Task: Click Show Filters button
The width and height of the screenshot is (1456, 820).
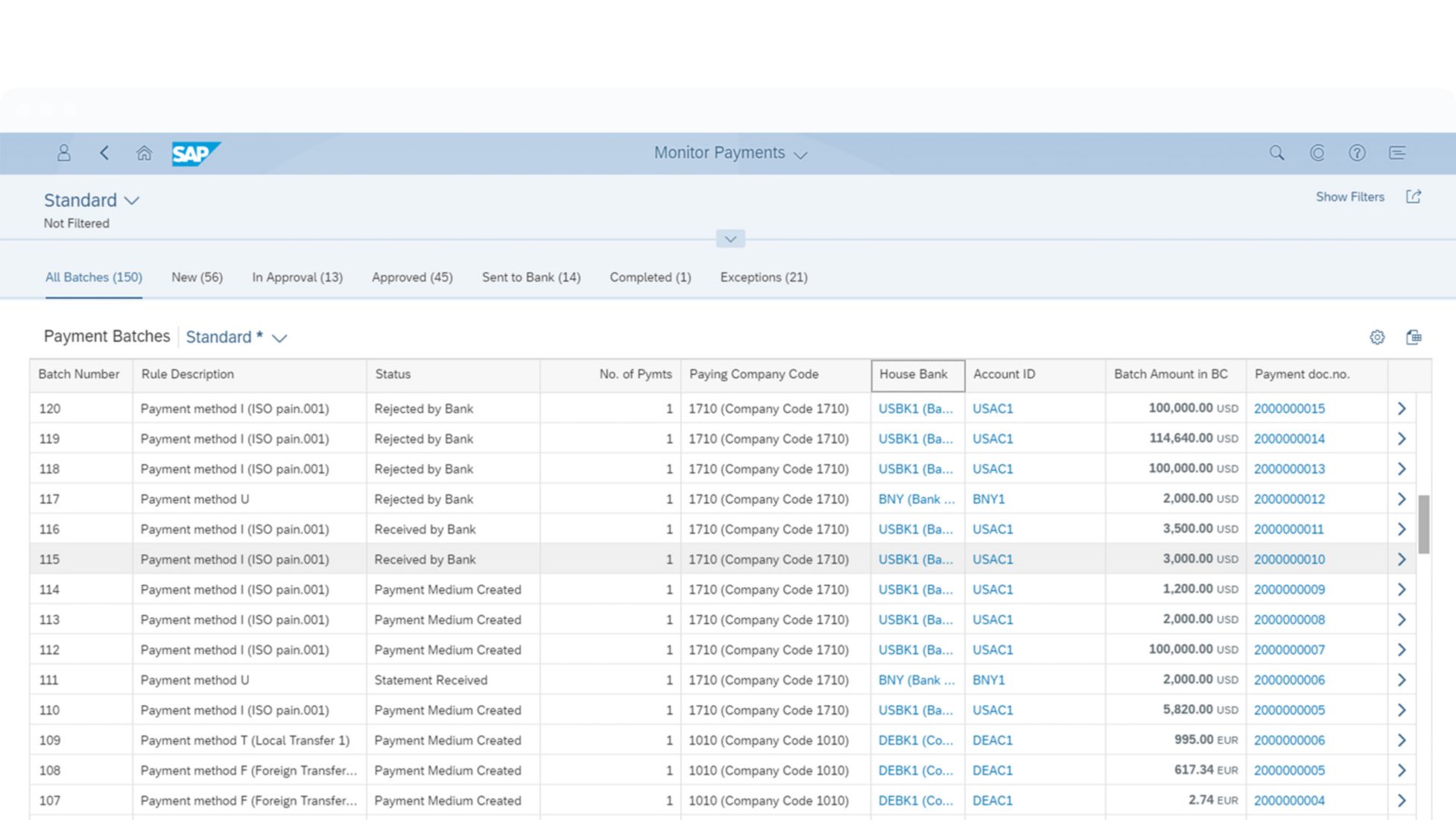Action: click(1349, 197)
